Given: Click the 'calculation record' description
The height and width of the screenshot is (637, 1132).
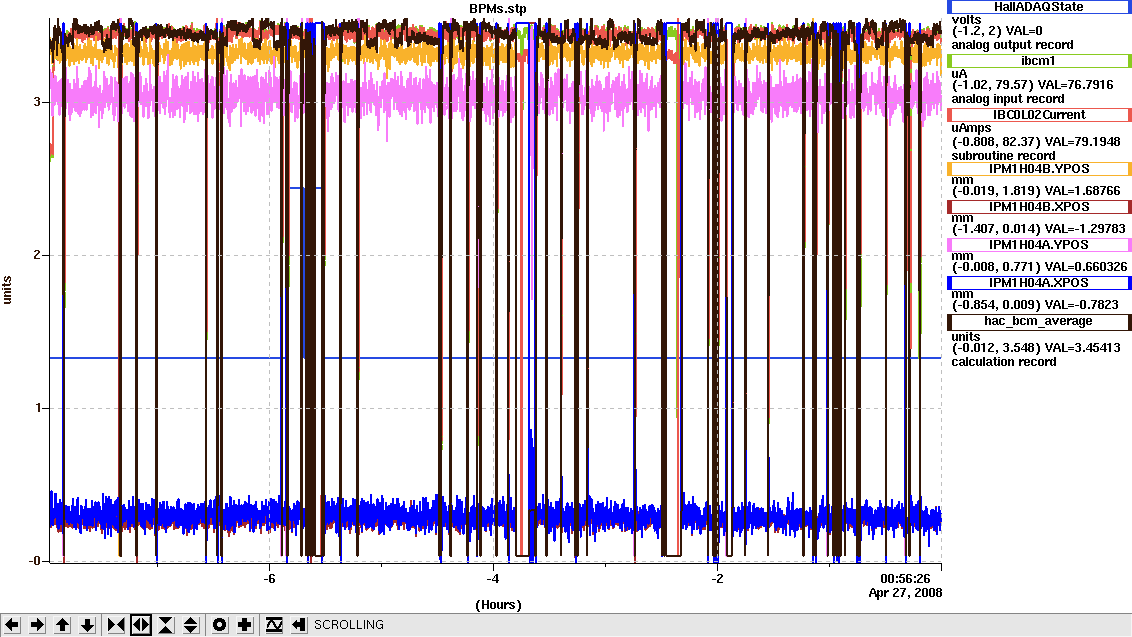Looking at the screenshot, I should [x=1003, y=362].
